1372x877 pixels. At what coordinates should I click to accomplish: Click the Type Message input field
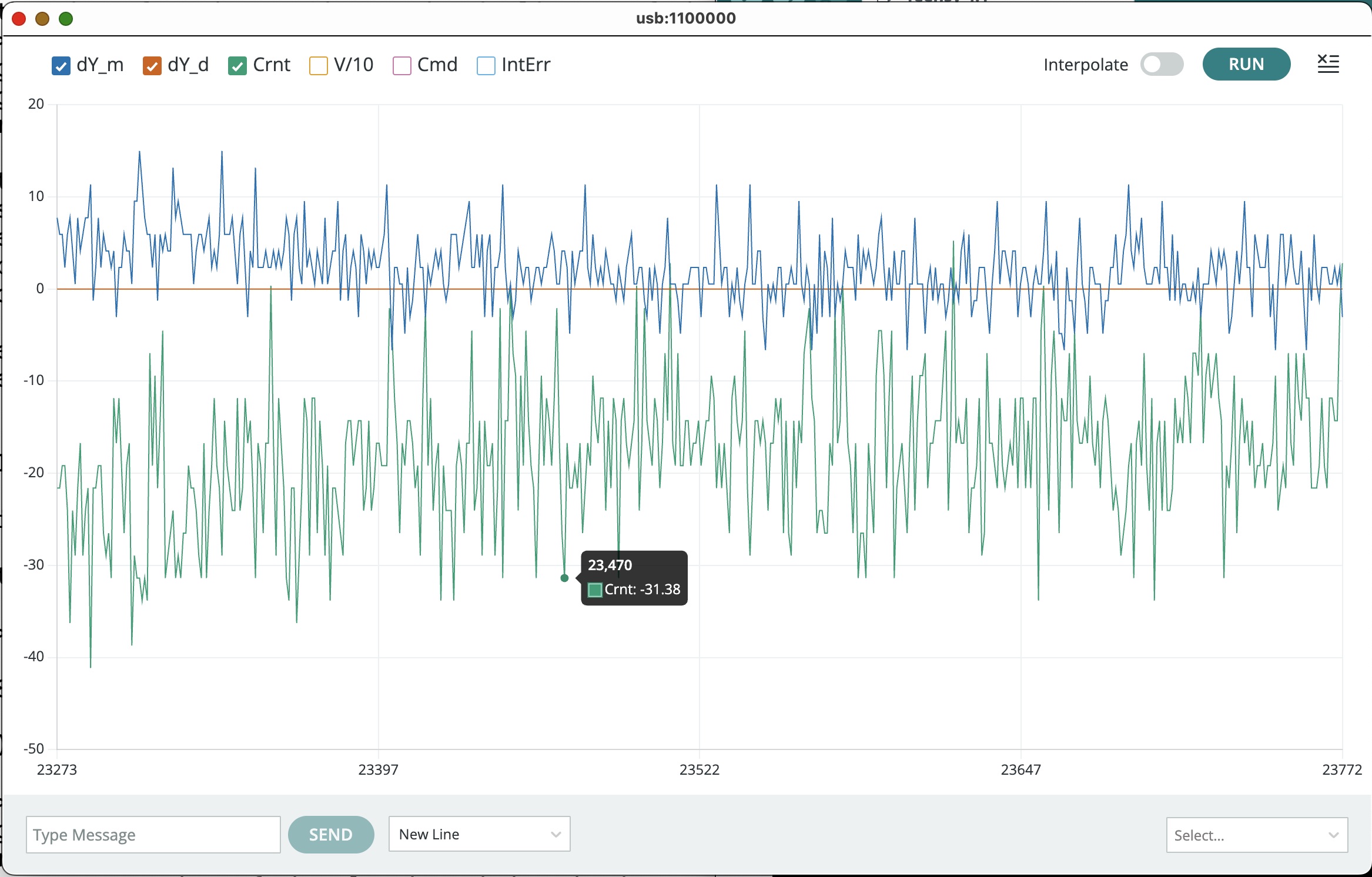(153, 835)
